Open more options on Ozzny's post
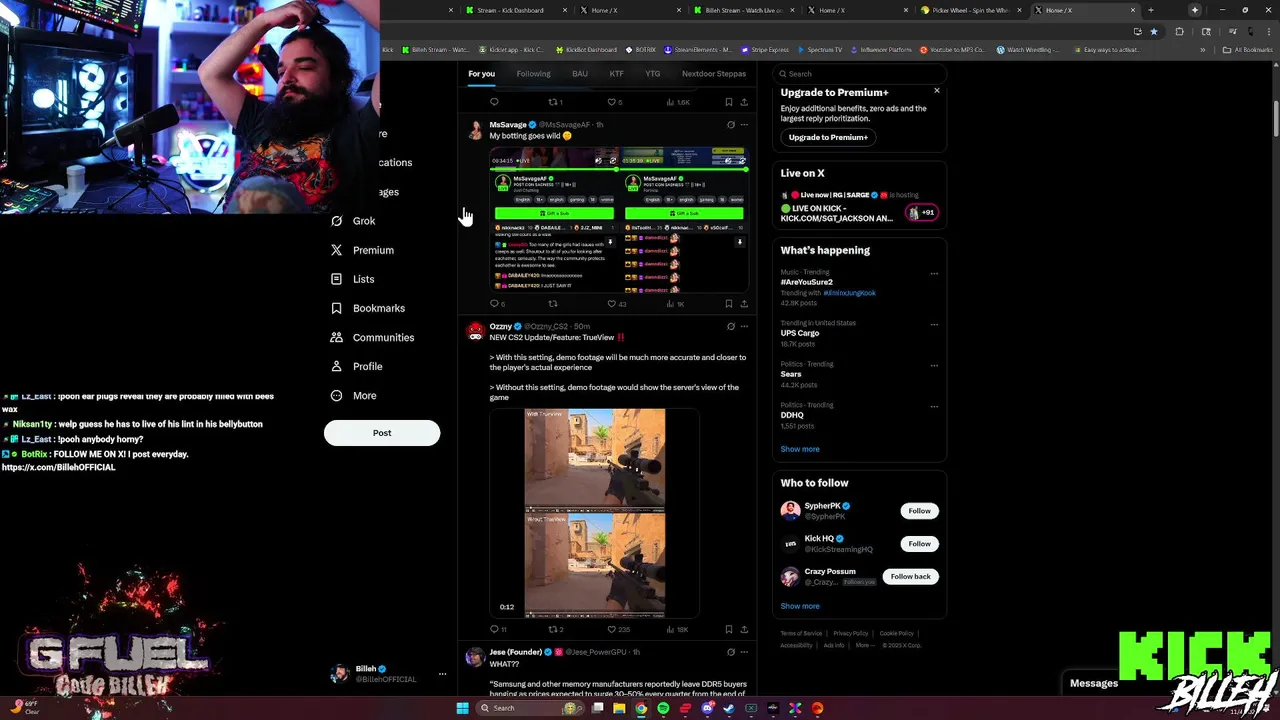 [x=743, y=326]
